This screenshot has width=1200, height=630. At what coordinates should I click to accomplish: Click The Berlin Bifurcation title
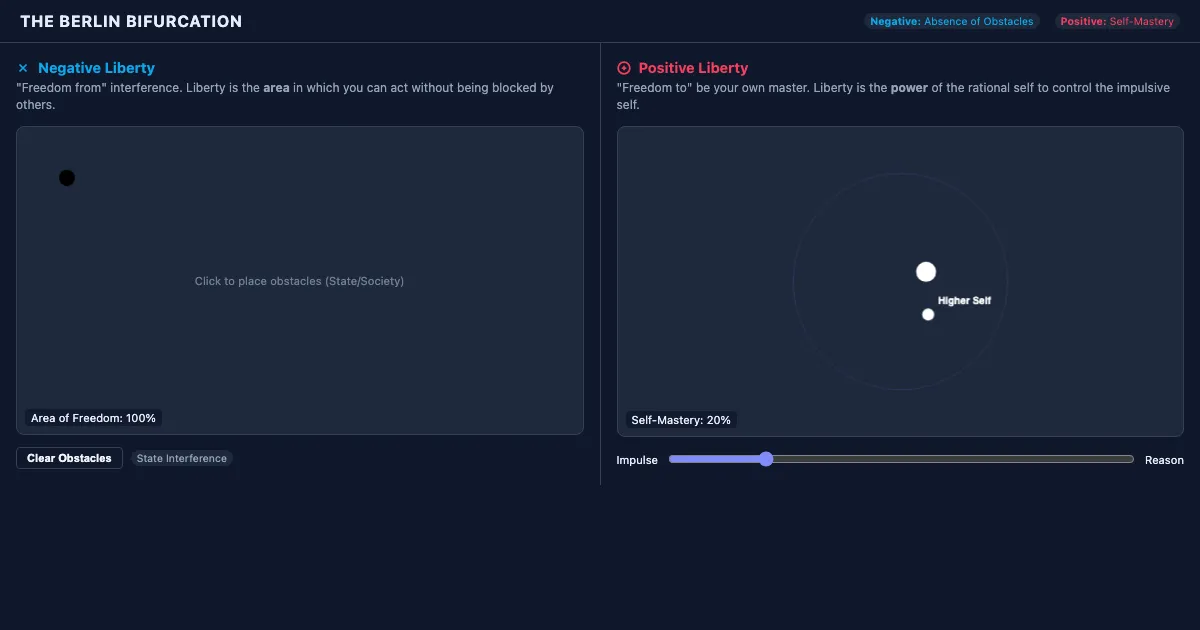point(131,21)
